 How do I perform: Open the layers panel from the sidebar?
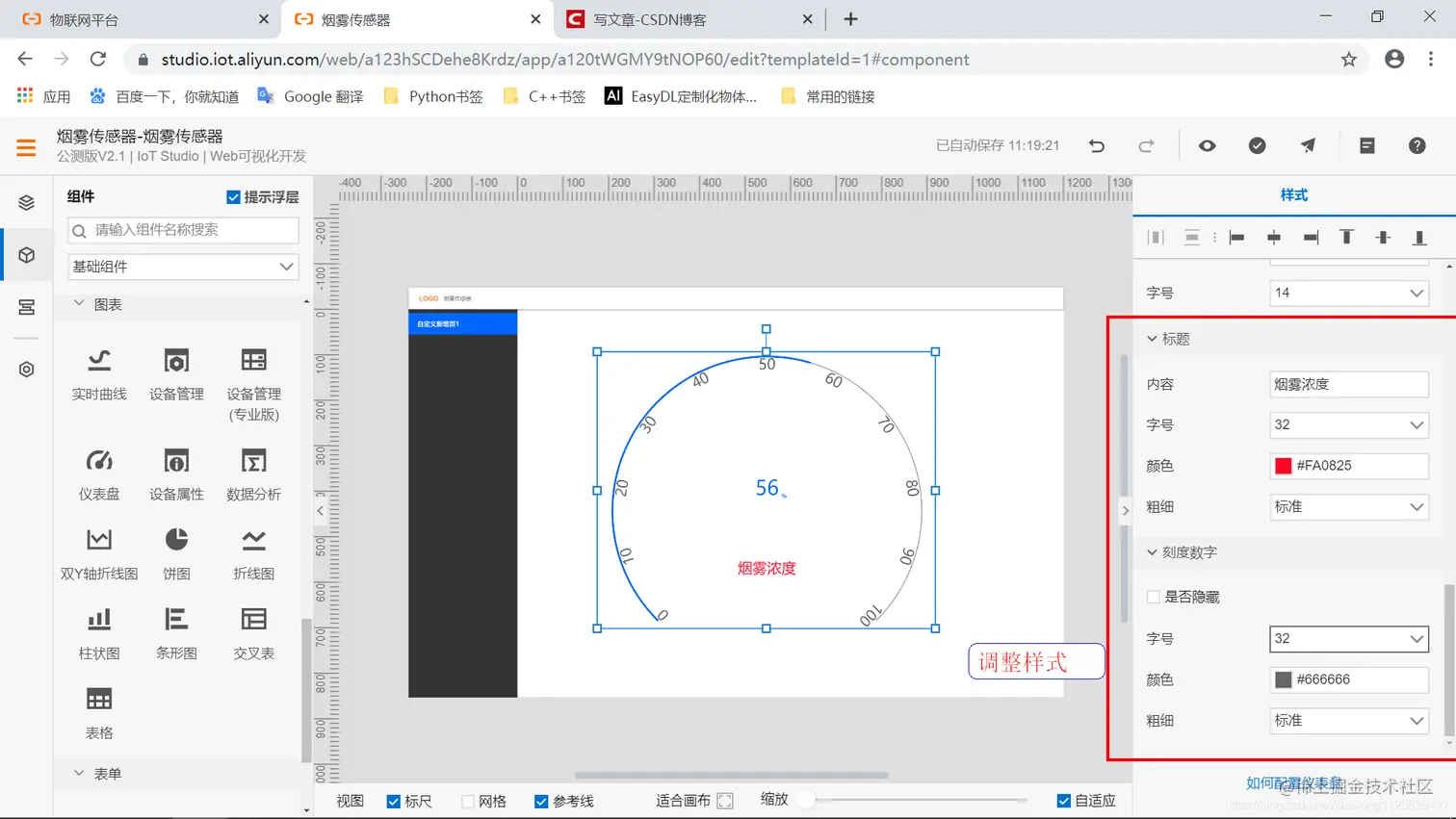(x=26, y=202)
